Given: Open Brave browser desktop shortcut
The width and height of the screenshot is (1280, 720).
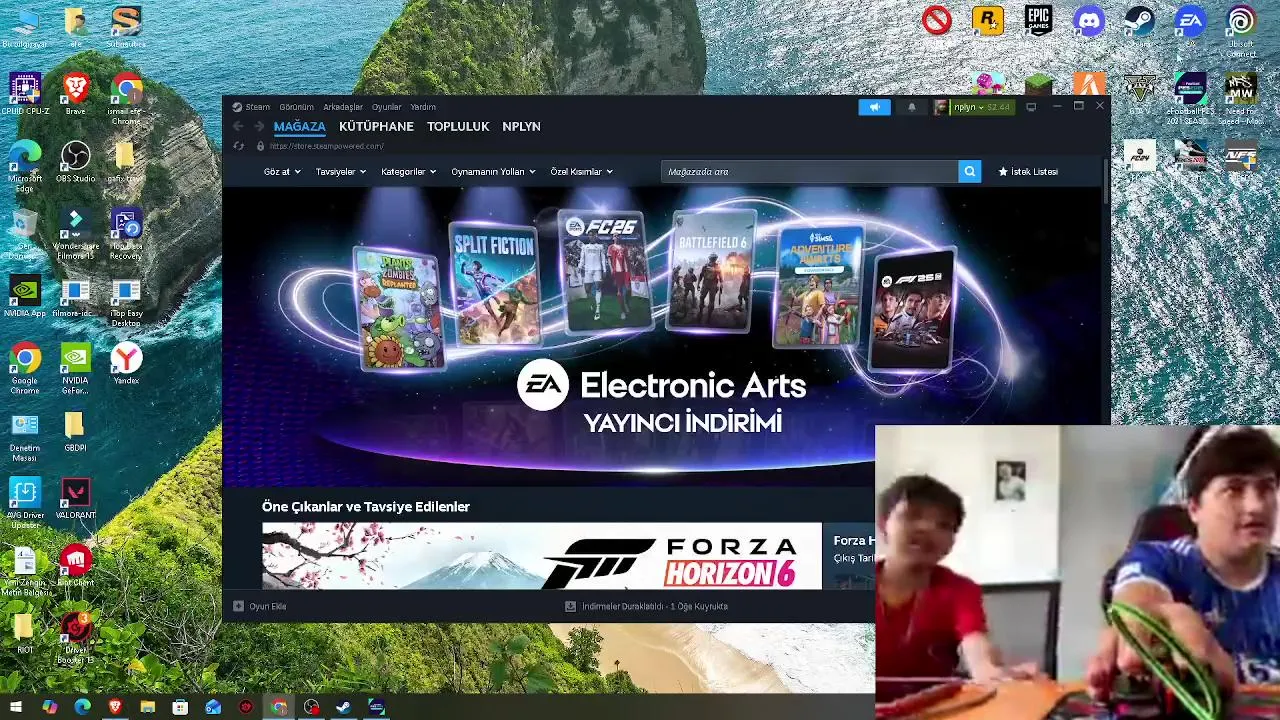Looking at the screenshot, I should (x=75, y=93).
